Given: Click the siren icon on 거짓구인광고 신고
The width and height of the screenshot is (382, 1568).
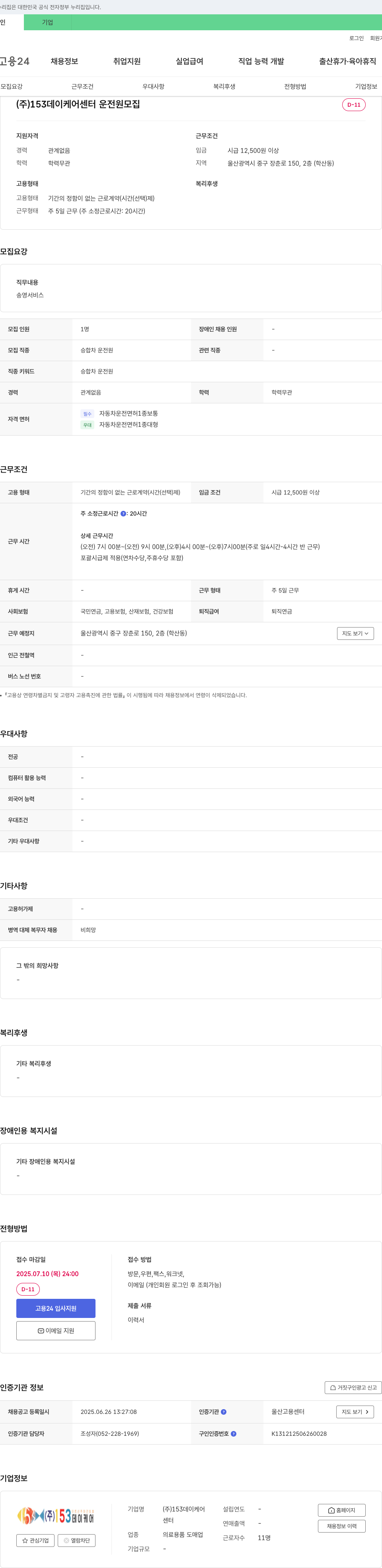Looking at the screenshot, I should (x=333, y=1387).
